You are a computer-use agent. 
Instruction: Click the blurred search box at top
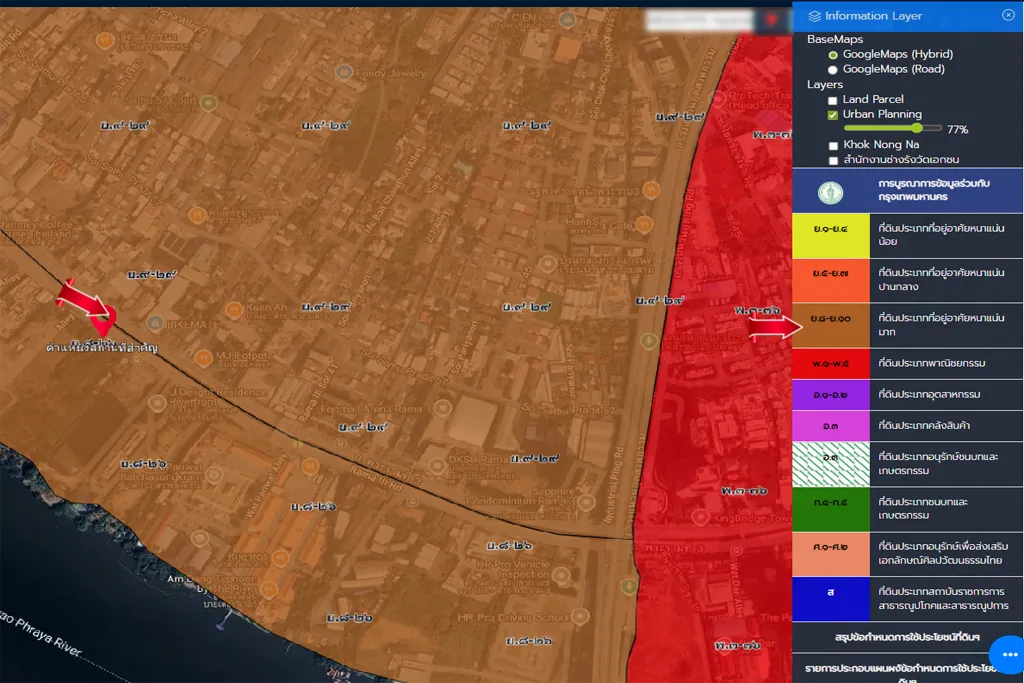[x=698, y=20]
